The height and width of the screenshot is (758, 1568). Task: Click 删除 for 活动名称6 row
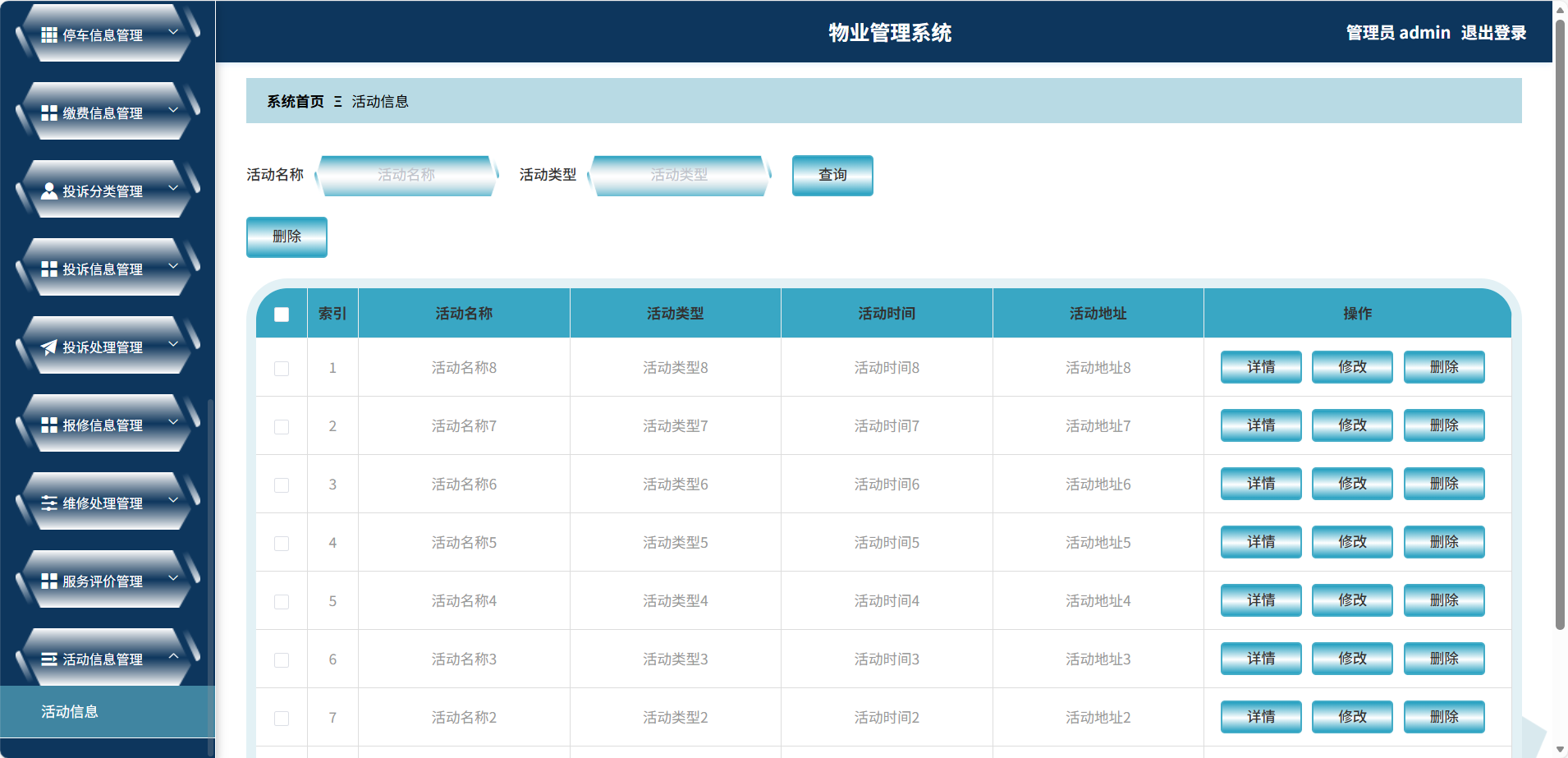(1444, 484)
